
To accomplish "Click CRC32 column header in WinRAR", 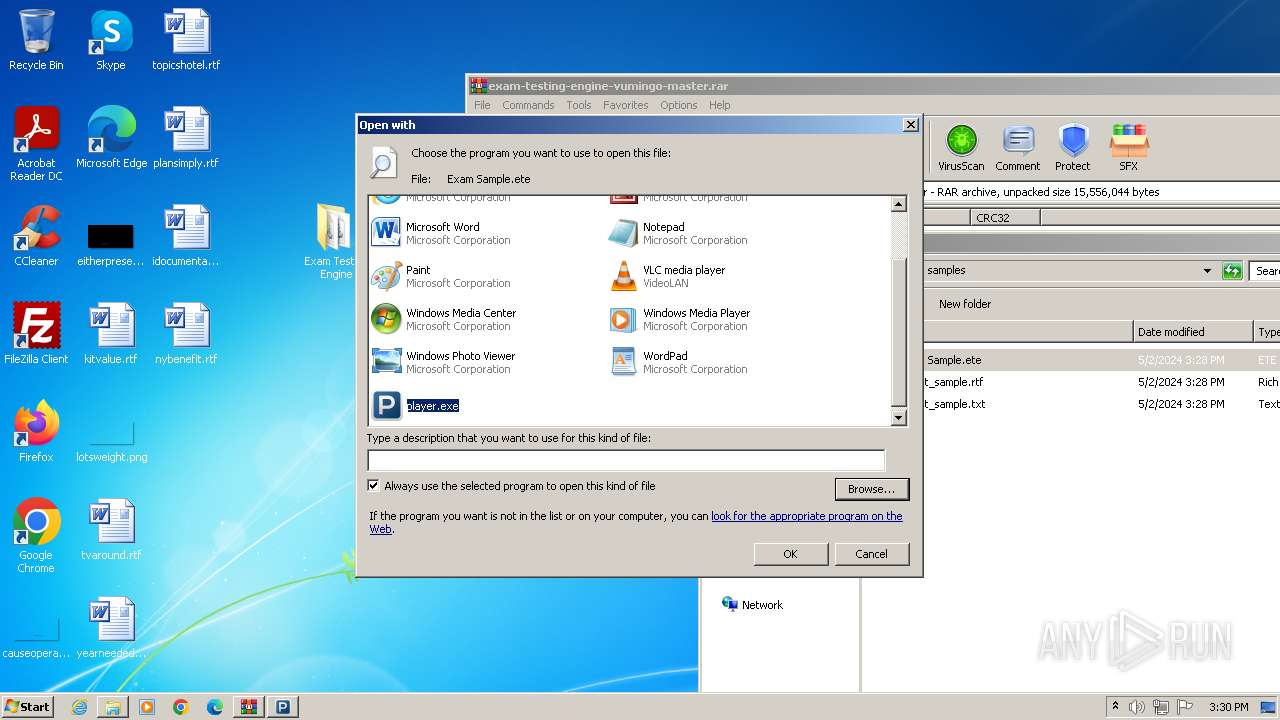I will (1005, 217).
